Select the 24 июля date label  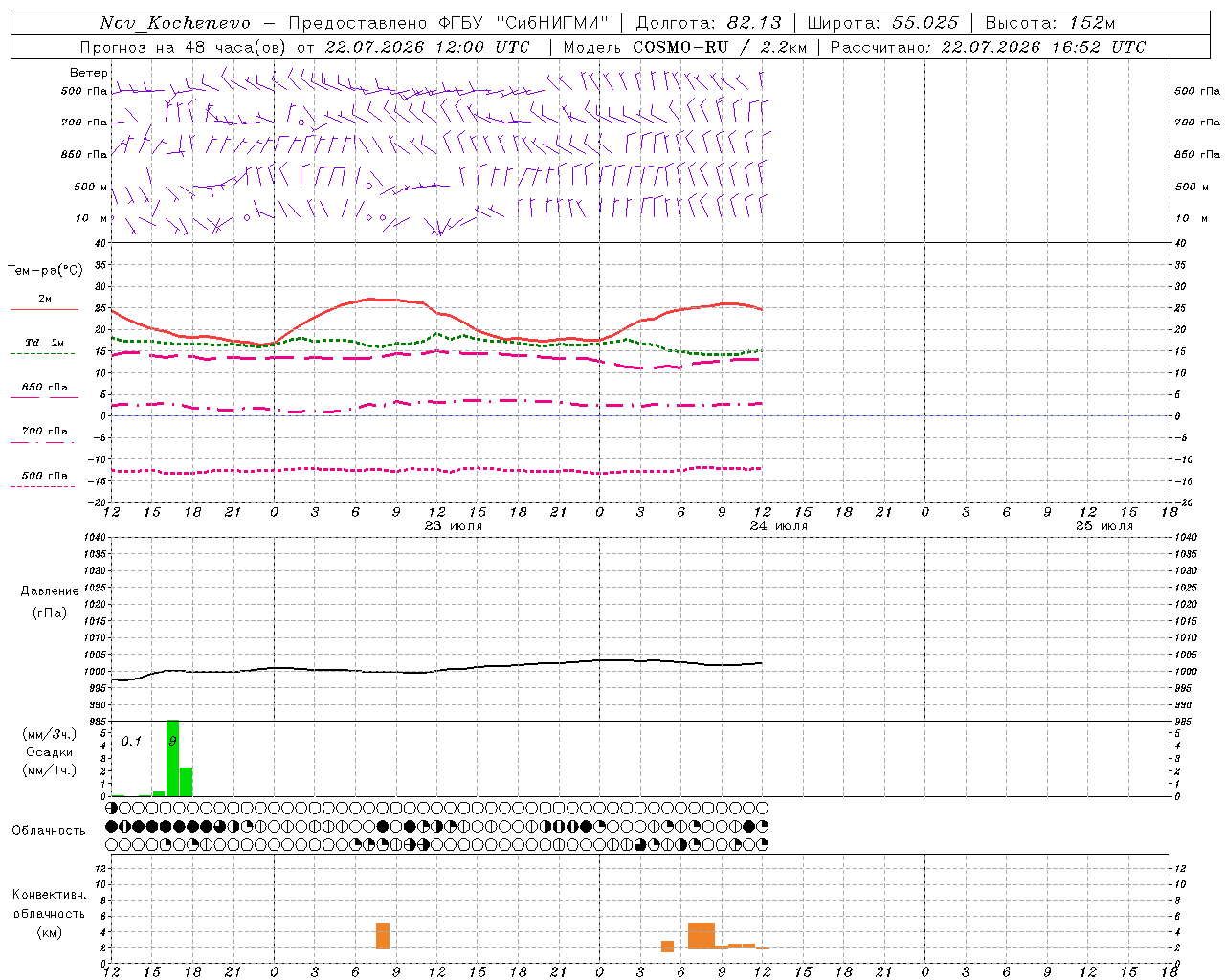tap(779, 525)
